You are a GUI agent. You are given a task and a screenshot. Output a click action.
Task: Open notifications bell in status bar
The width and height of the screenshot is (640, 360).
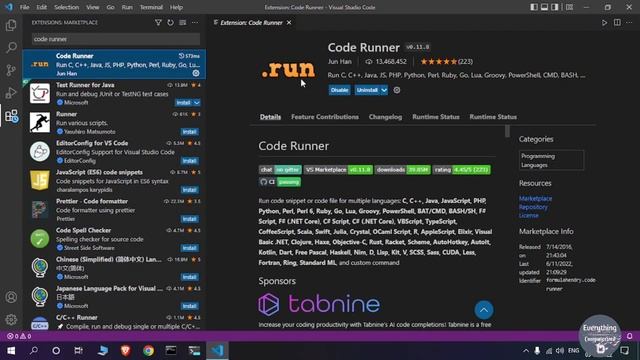629,336
